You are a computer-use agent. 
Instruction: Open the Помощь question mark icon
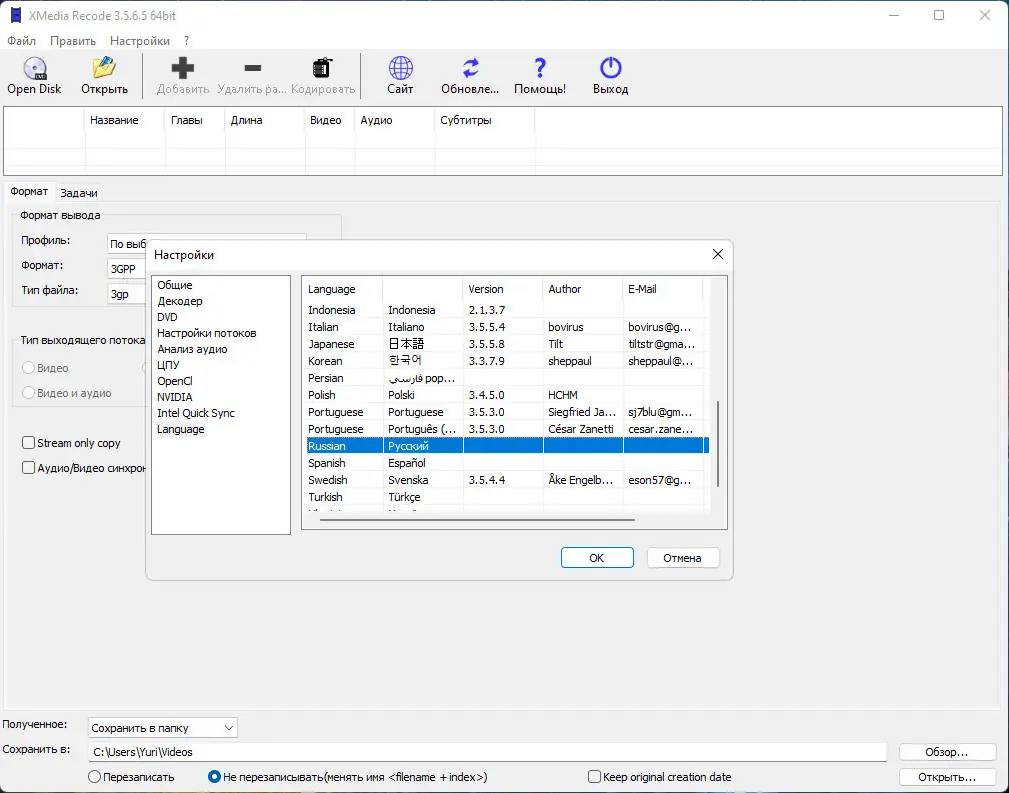[540, 69]
